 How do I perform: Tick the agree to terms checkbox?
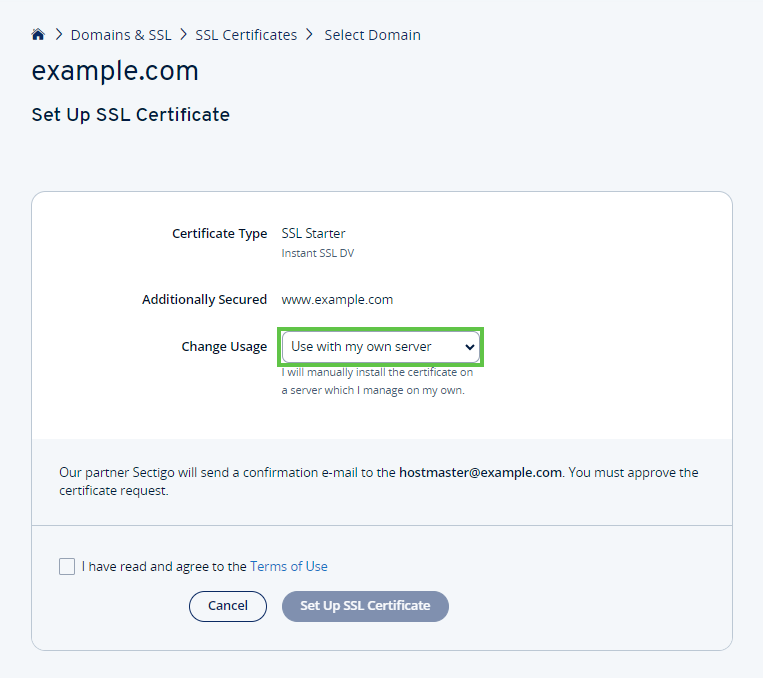(67, 567)
